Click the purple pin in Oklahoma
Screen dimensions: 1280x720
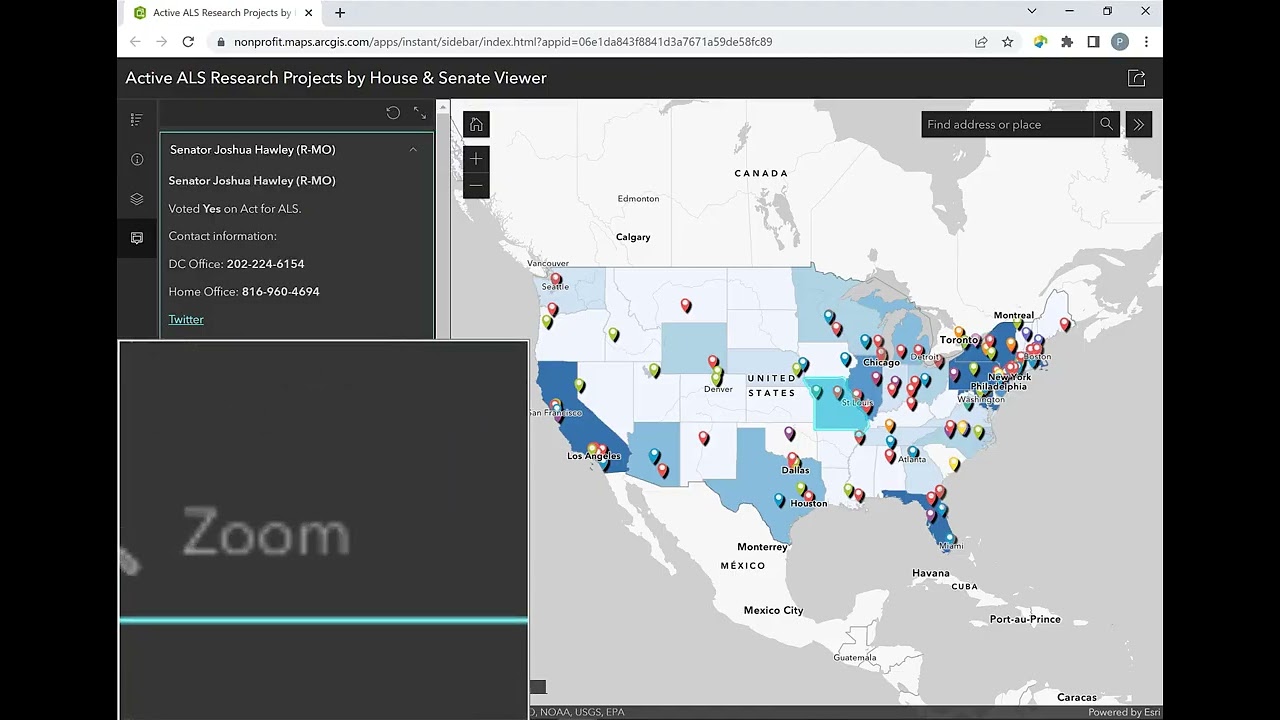pyautogui.click(x=789, y=434)
